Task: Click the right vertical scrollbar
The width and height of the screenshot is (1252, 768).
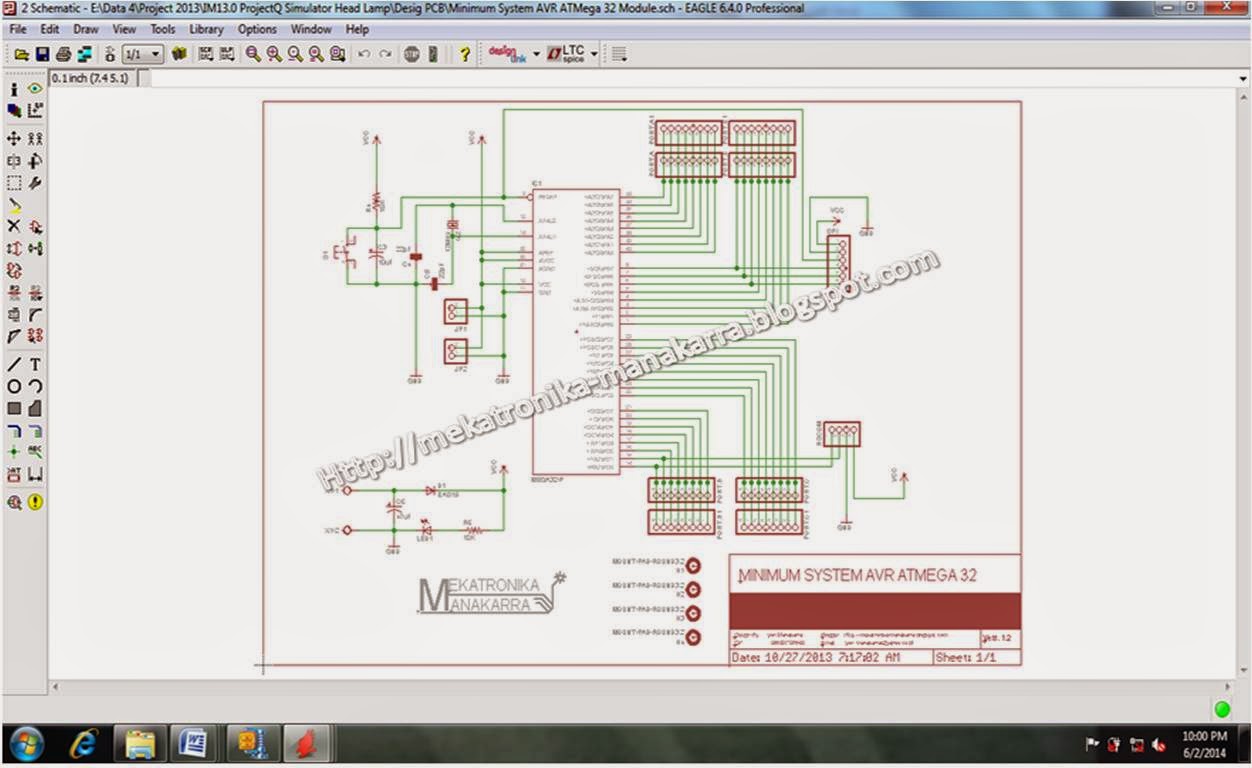Action: point(1243,400)
